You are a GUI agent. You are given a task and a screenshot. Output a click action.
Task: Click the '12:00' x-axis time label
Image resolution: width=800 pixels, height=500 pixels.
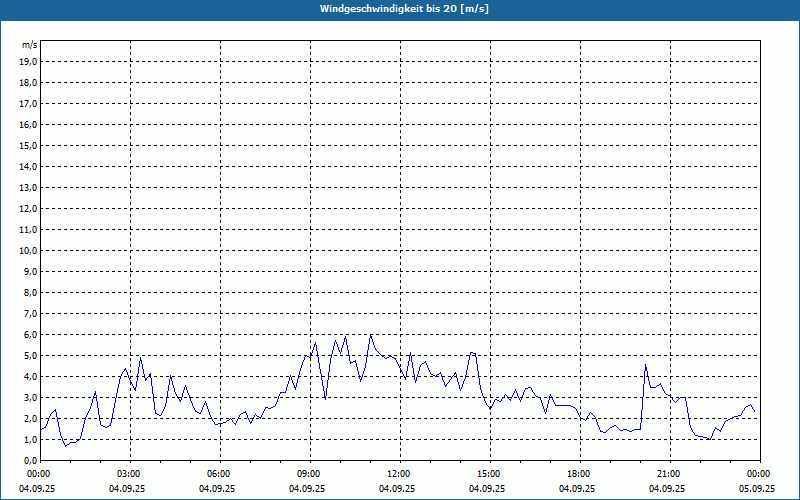point(400,474)
